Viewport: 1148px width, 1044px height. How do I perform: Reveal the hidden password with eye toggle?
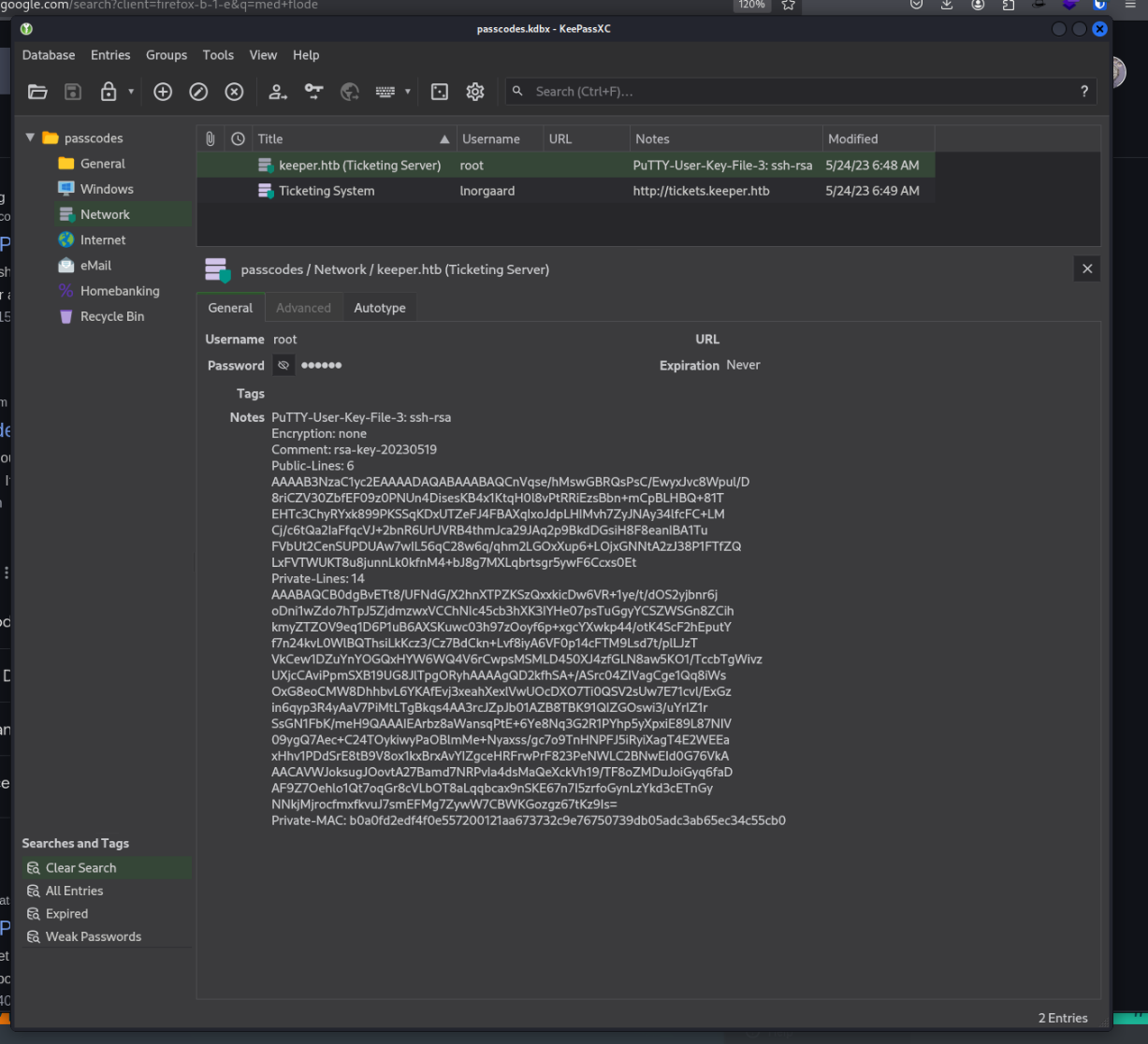[x=283, y=366]
